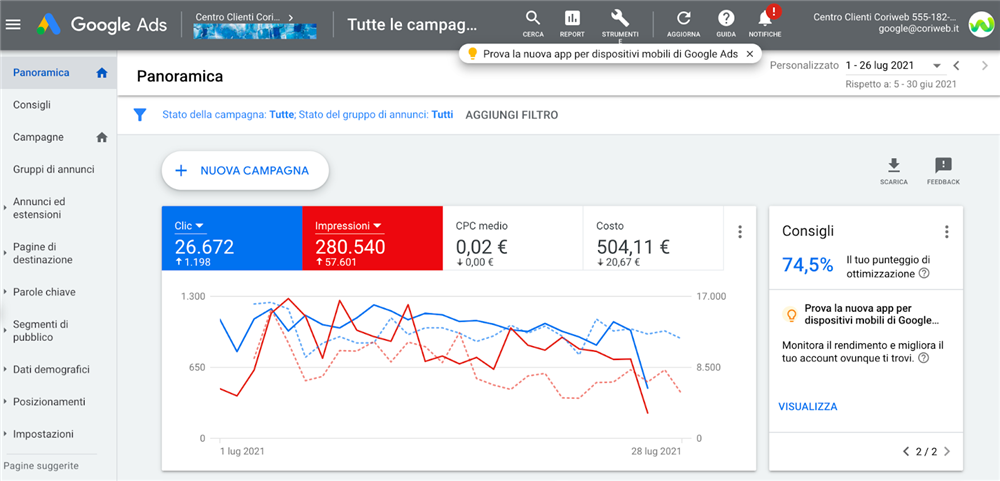Select the Costo metric tile
The image size is (1000, 481).
coord(653,238)
